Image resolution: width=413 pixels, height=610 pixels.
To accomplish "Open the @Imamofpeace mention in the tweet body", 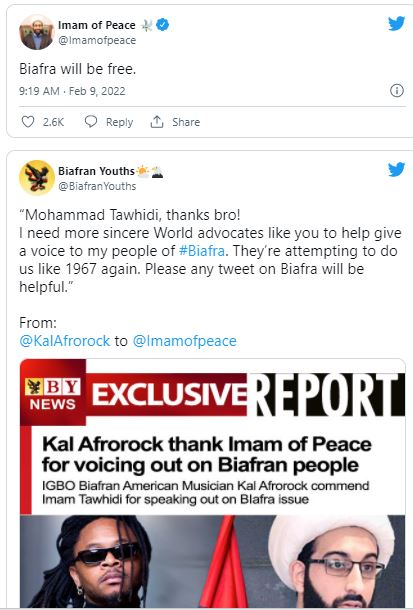I will pyautogui.click(x=184, y=341).
